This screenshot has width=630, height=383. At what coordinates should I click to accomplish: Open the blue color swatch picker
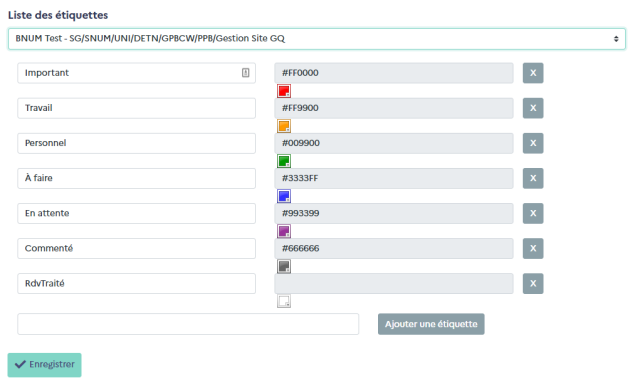[284, 196]
